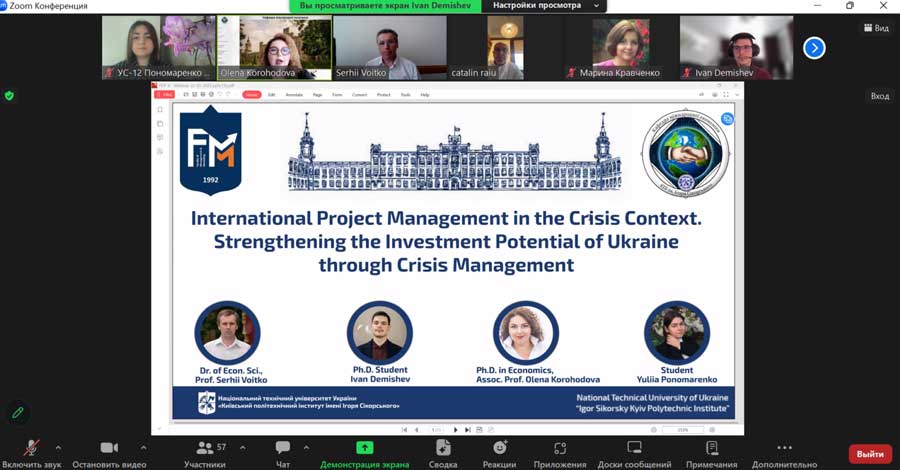Stop camera via Остановить видео
The width and height of the screenshot is (900, 470).
(x=109, y=448)
